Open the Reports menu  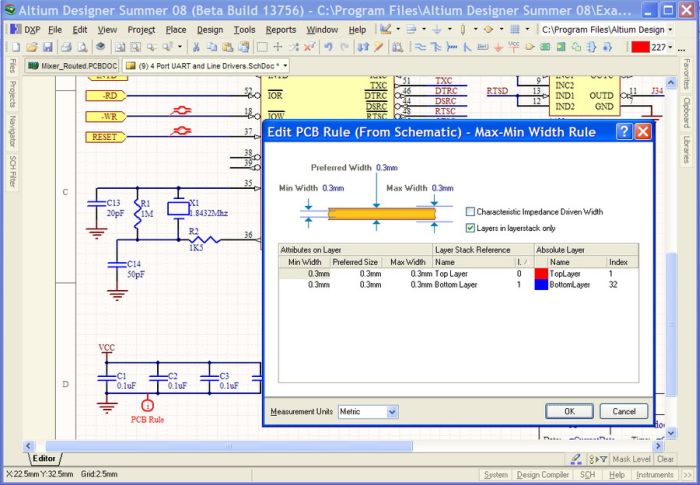(x=281, y=30)
